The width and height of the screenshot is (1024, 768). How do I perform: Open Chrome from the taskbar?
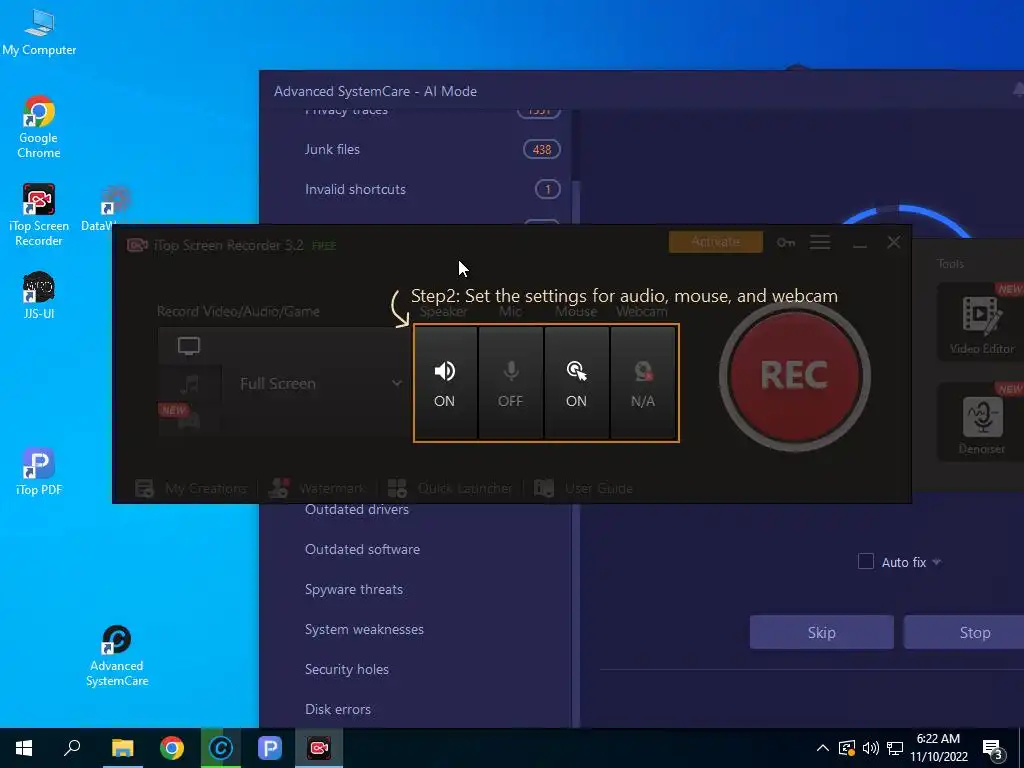(172, 748)
